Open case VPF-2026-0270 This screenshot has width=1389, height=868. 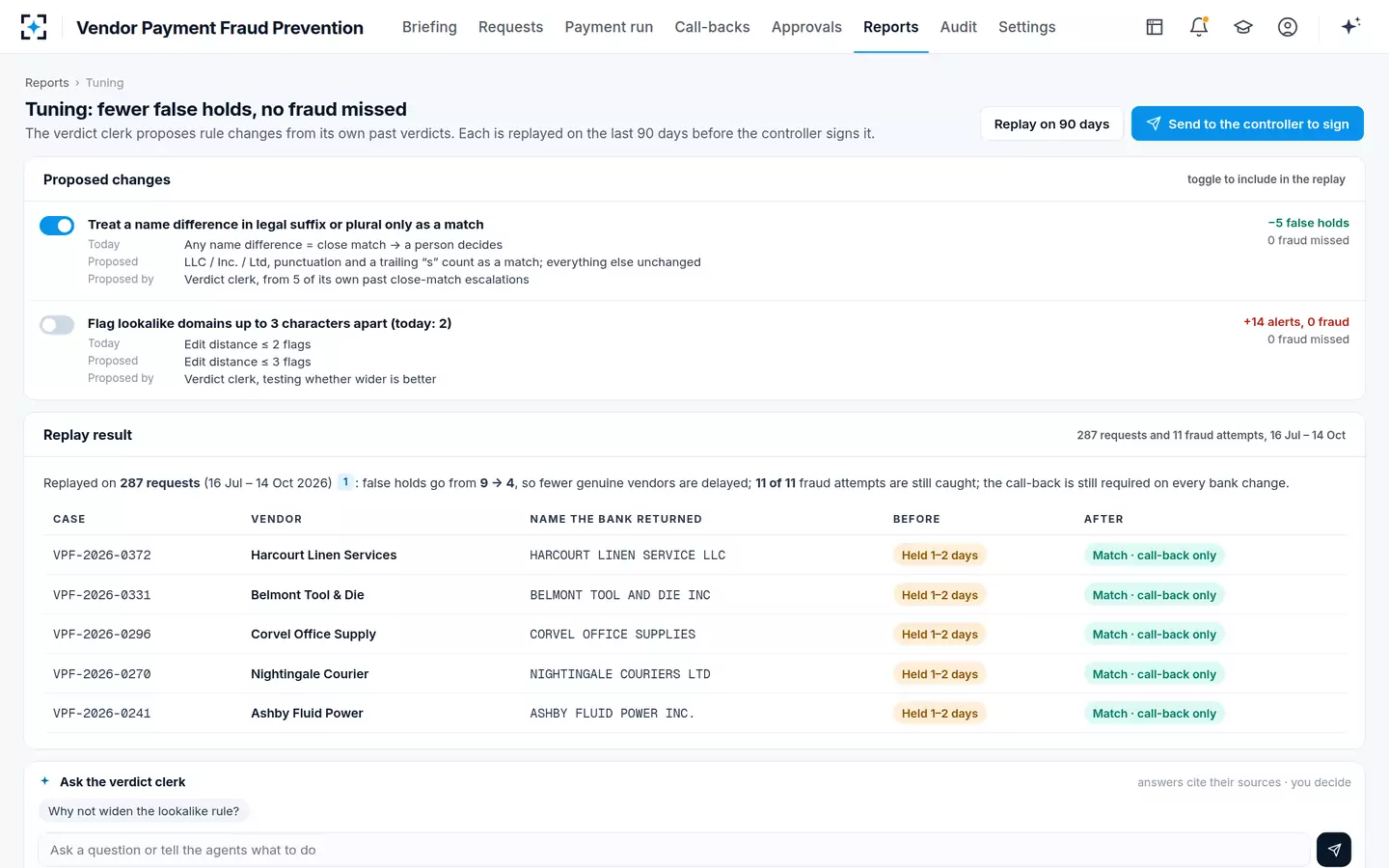pos(101,674)
